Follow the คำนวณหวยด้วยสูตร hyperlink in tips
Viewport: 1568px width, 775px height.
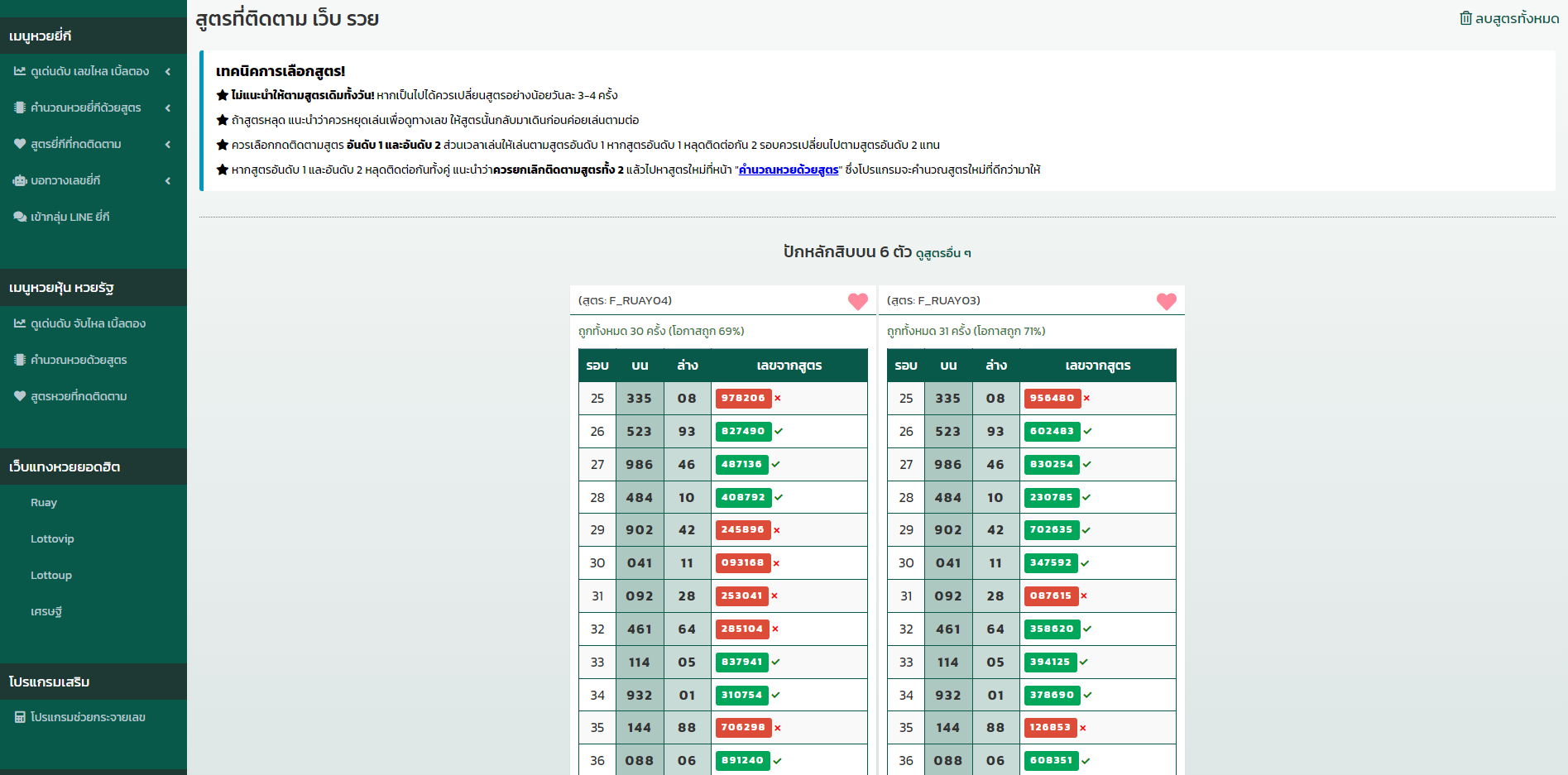(788, 170)
